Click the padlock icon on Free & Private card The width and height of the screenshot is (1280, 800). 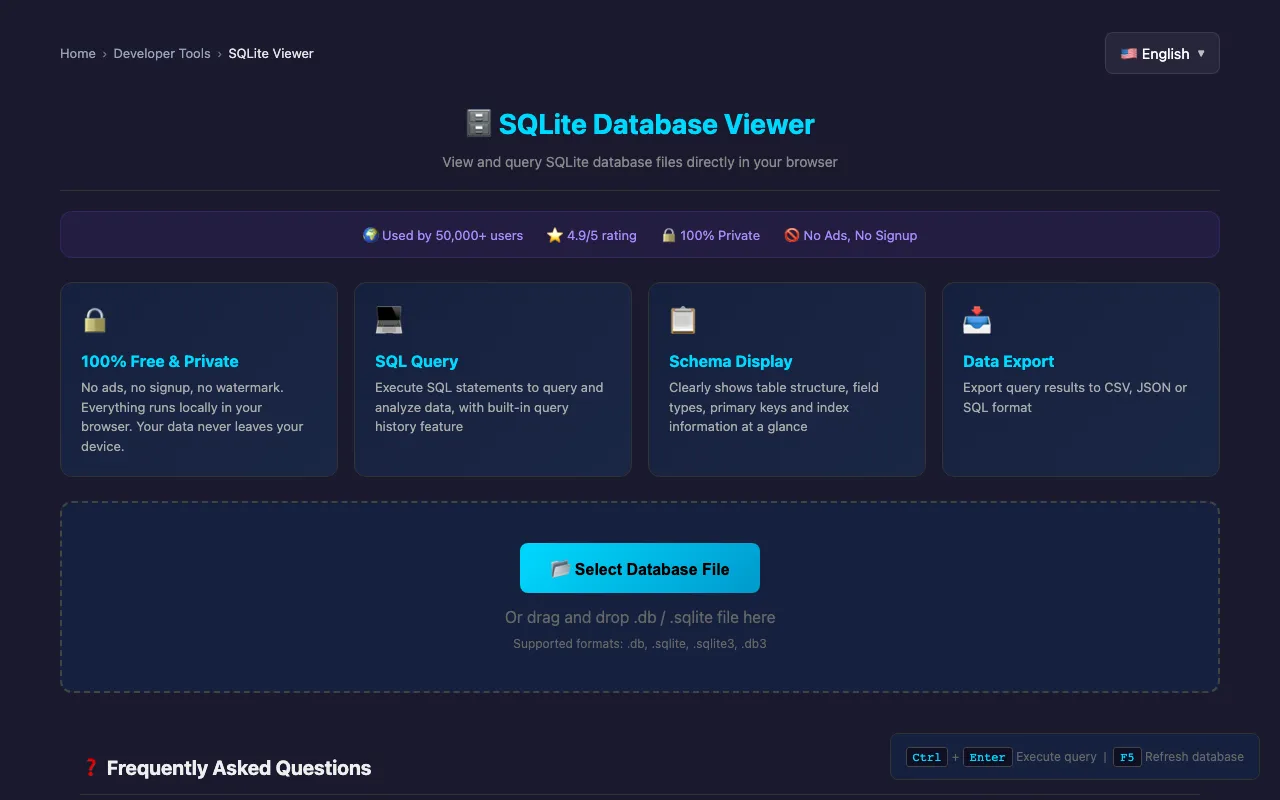pyautogui.click(x=94, y=320)
